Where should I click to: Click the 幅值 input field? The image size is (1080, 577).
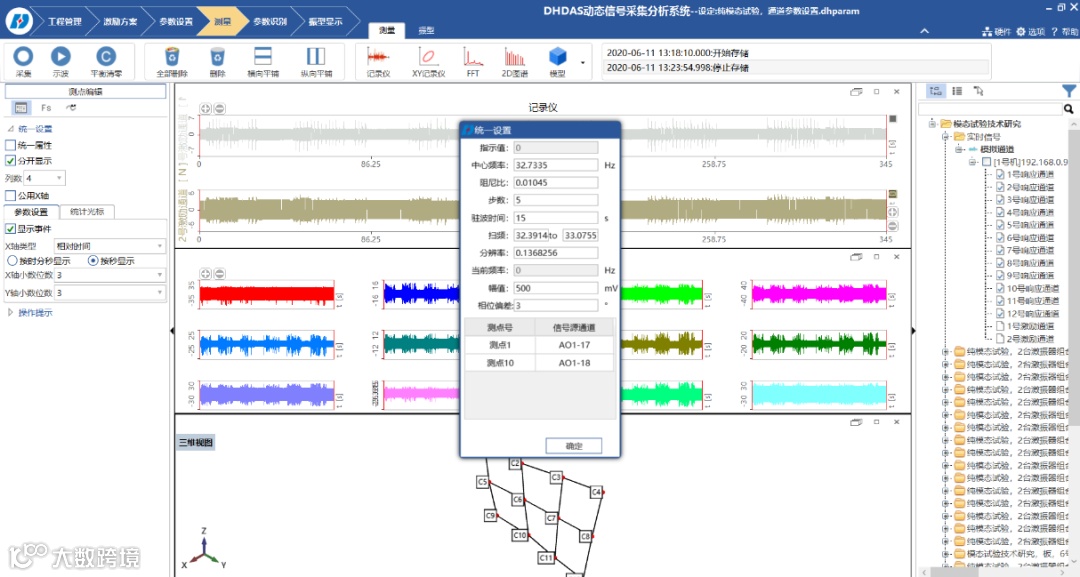(556, 288)
